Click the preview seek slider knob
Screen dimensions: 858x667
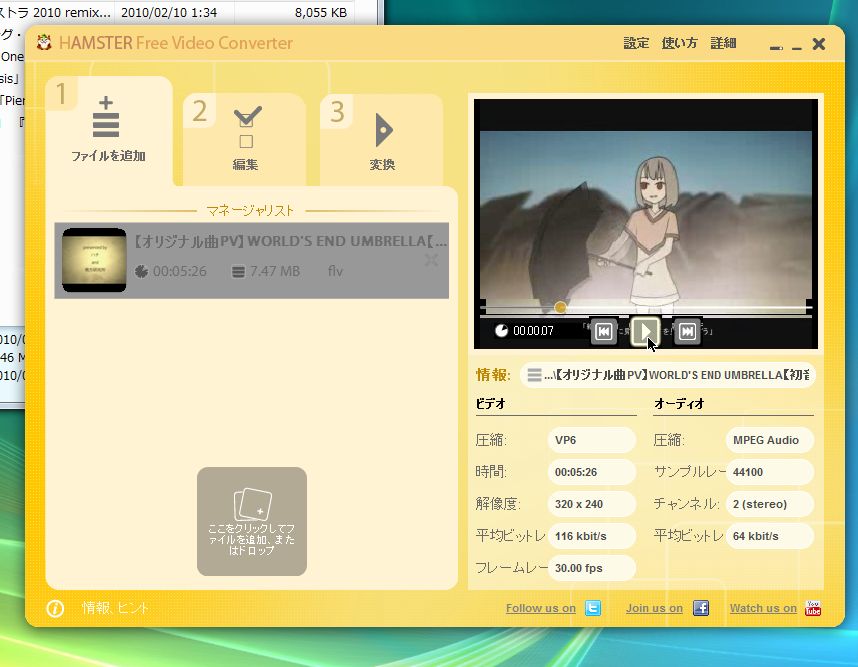coord(560,308)
